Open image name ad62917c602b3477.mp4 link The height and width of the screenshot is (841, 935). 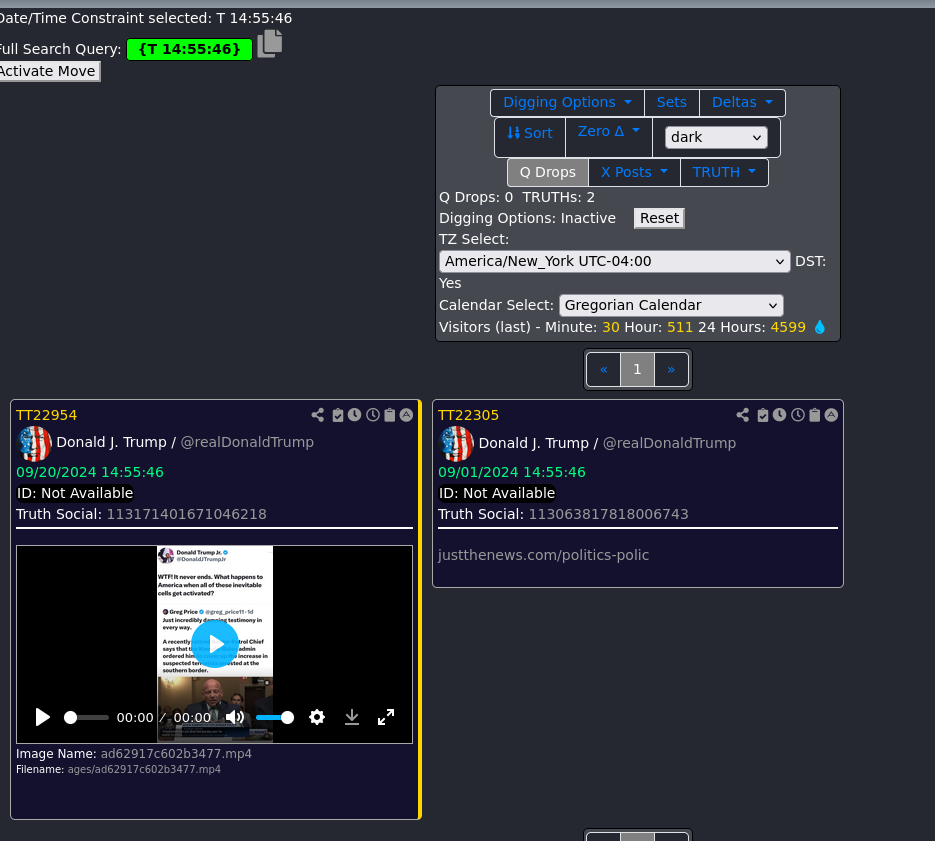click(176, 754)
